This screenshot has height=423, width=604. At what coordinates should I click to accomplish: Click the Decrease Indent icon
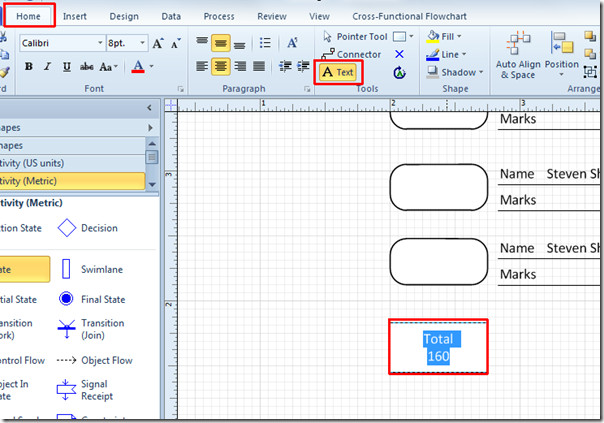tap(285, 66)
